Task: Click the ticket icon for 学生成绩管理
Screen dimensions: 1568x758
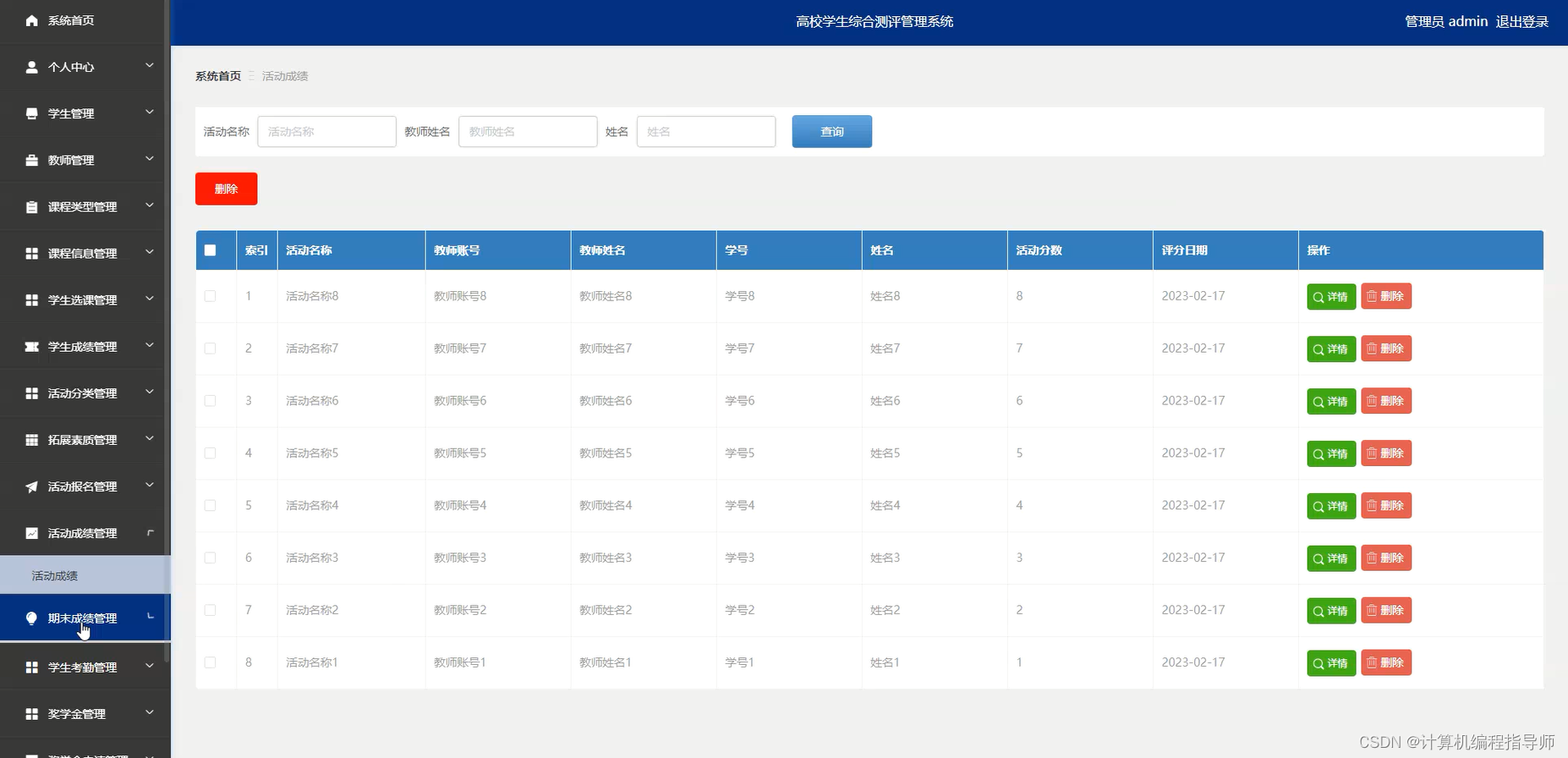Action: pos(31,347)
